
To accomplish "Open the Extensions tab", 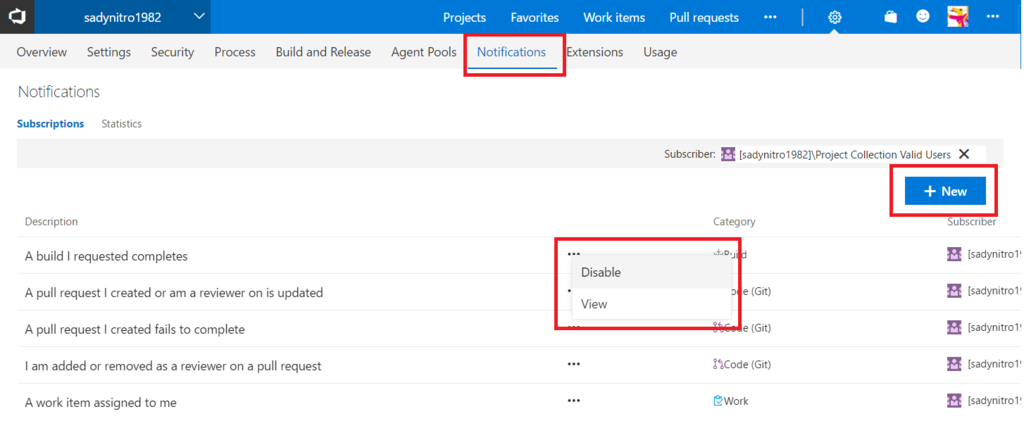I will click(x=594, y=52).
